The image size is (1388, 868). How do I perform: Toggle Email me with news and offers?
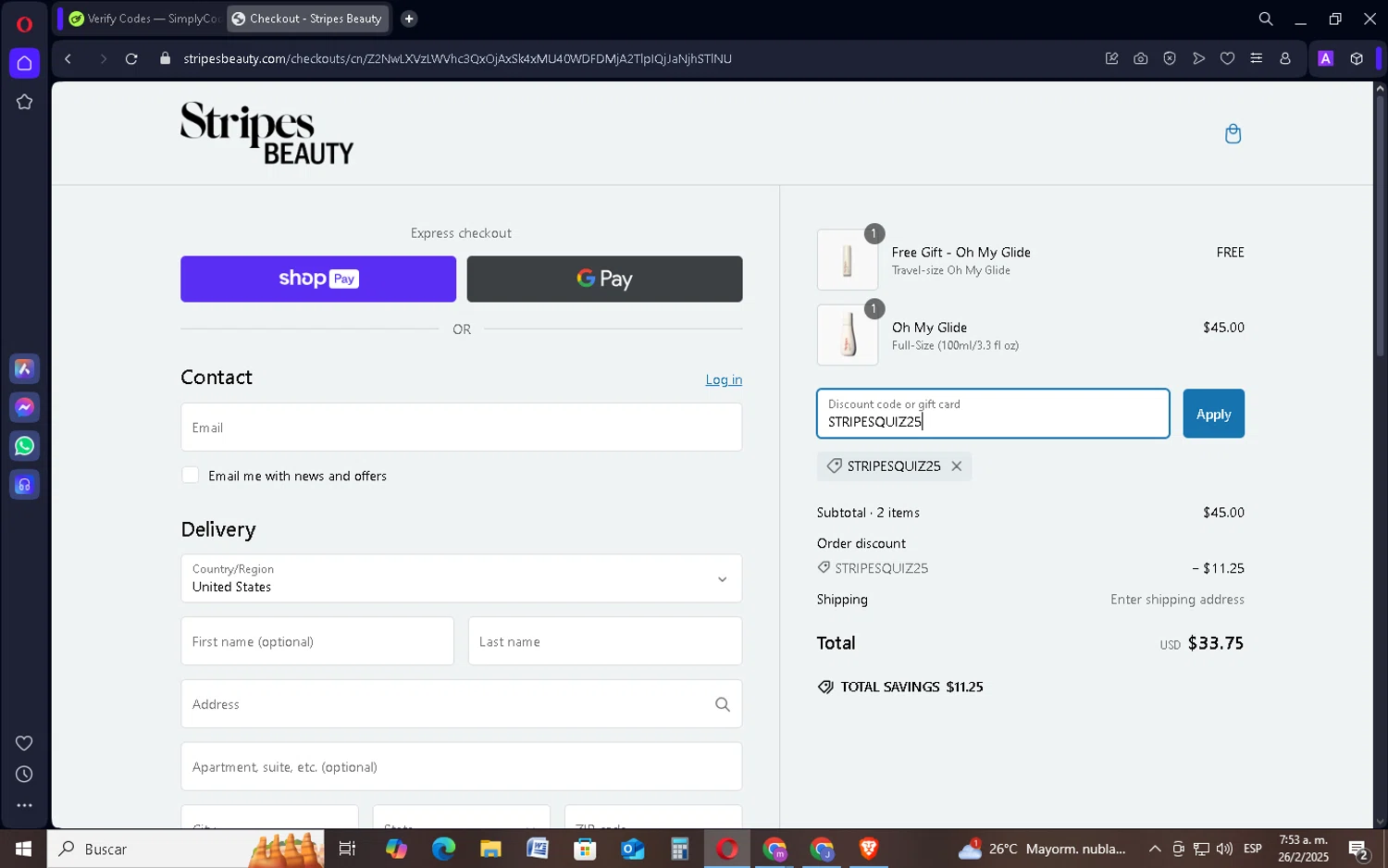click(191, 475)
